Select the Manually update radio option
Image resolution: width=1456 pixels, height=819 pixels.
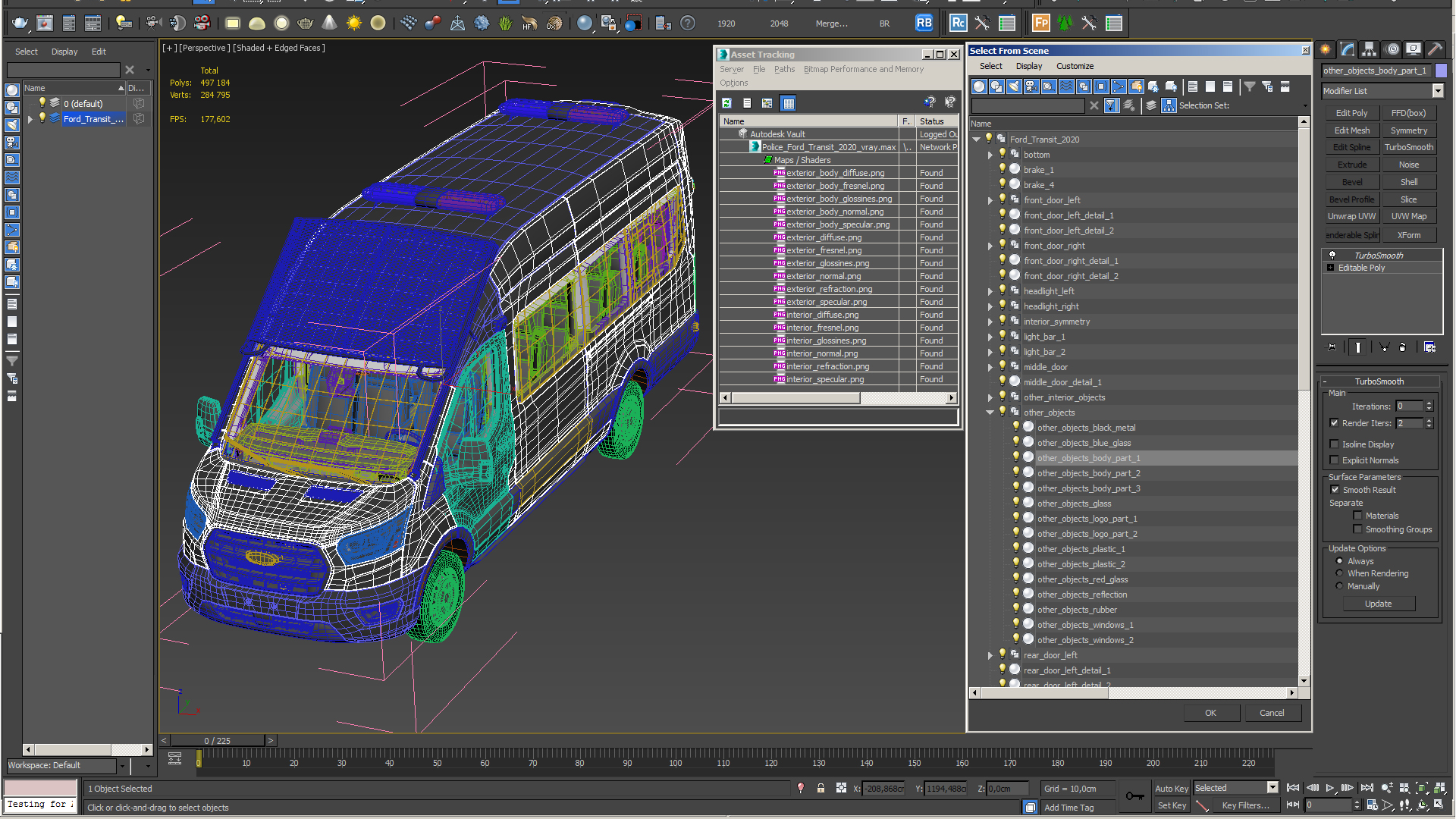1339,586
